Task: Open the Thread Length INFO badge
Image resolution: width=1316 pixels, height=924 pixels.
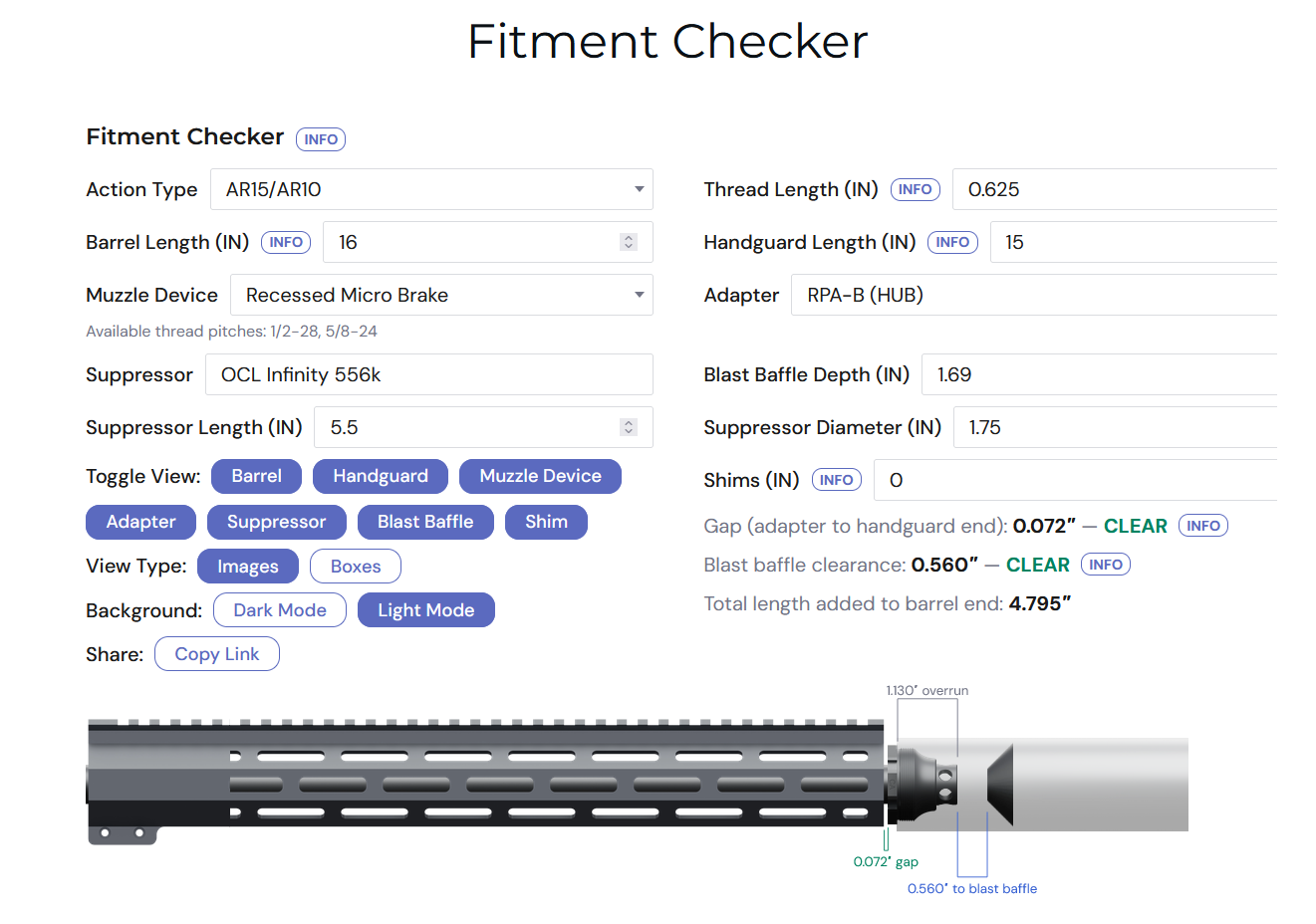Action: click(916, 189)
